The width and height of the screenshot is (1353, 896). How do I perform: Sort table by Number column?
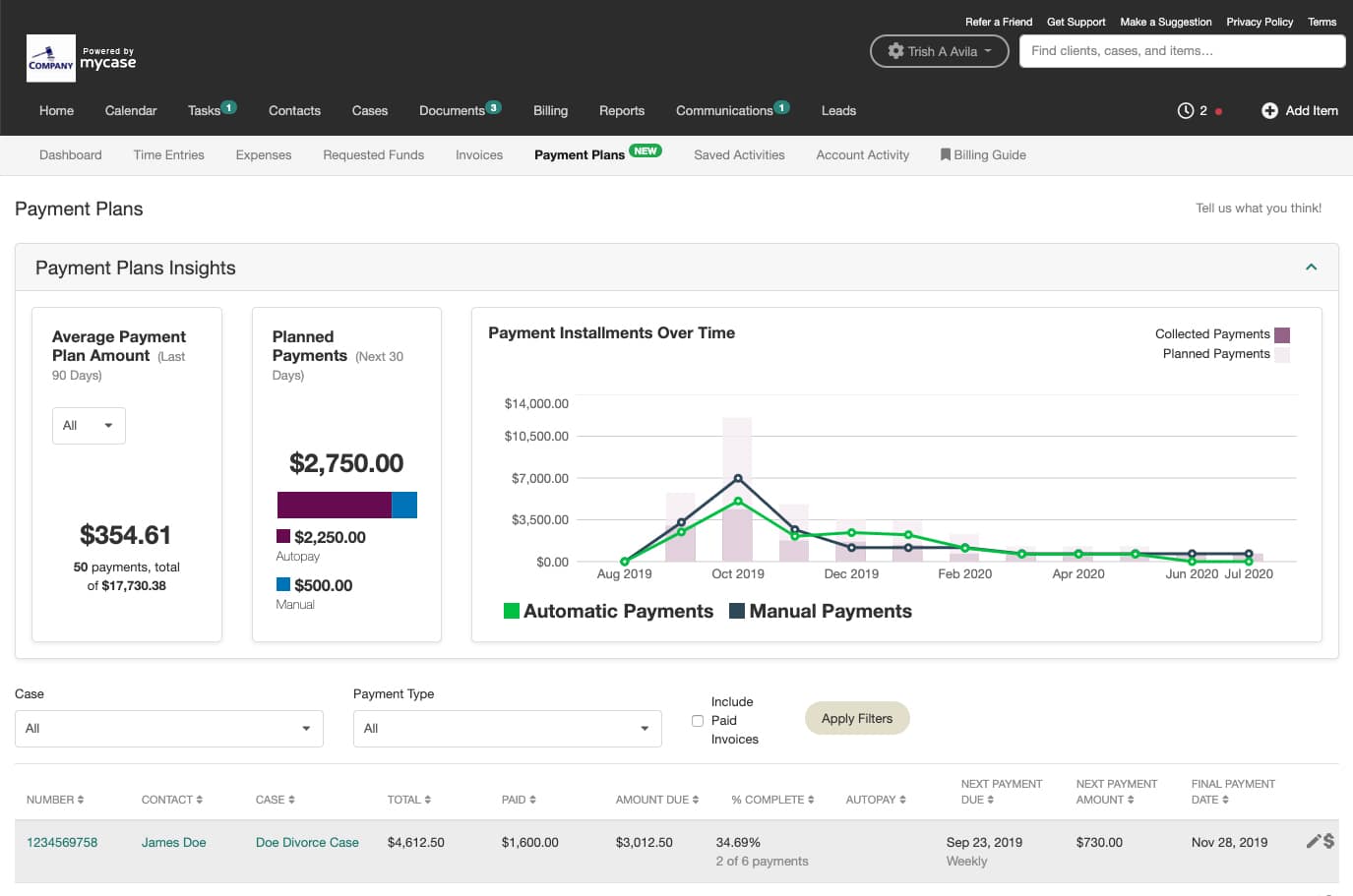[55, 800]
